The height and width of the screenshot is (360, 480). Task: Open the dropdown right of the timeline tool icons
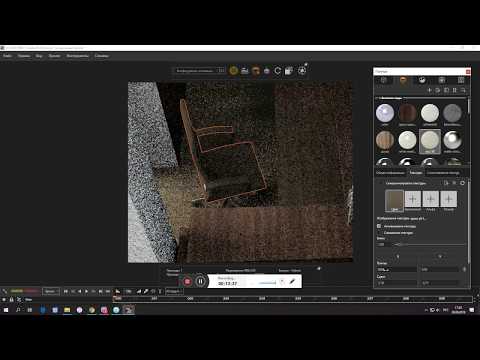coord(174,291)
